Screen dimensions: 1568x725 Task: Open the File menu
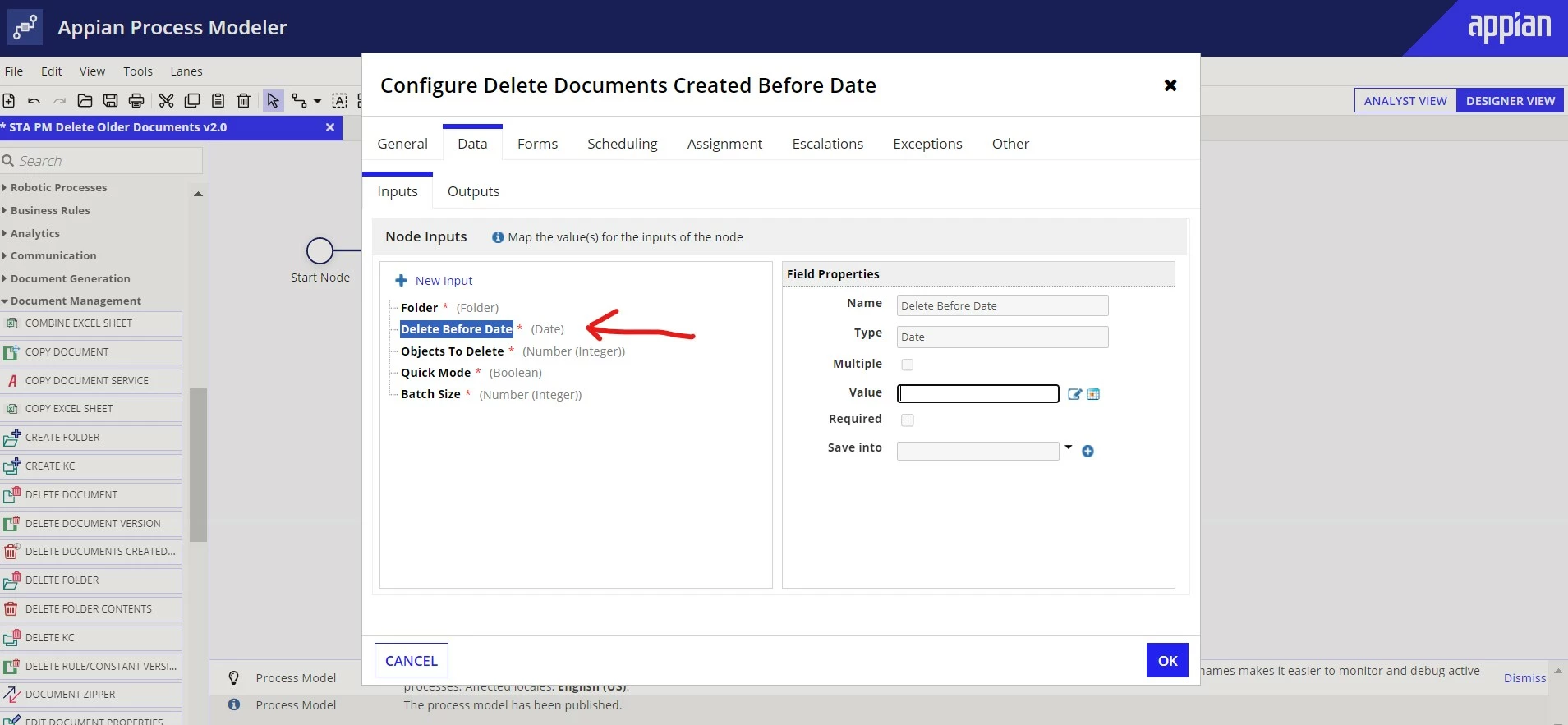pyautogui.click(x=14, y=71)
